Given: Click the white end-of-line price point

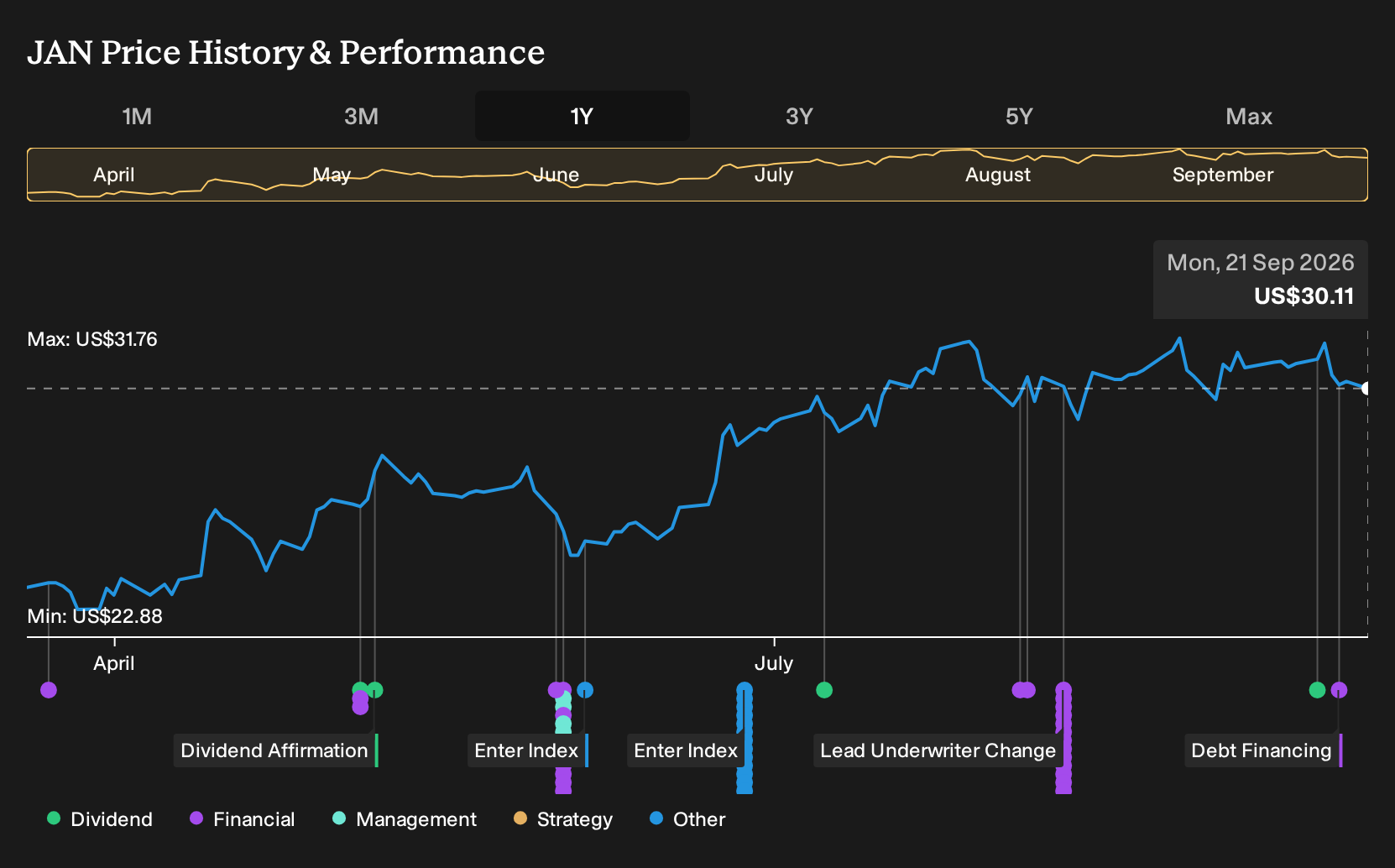Looking at the screenshot, I should 1366,388.
